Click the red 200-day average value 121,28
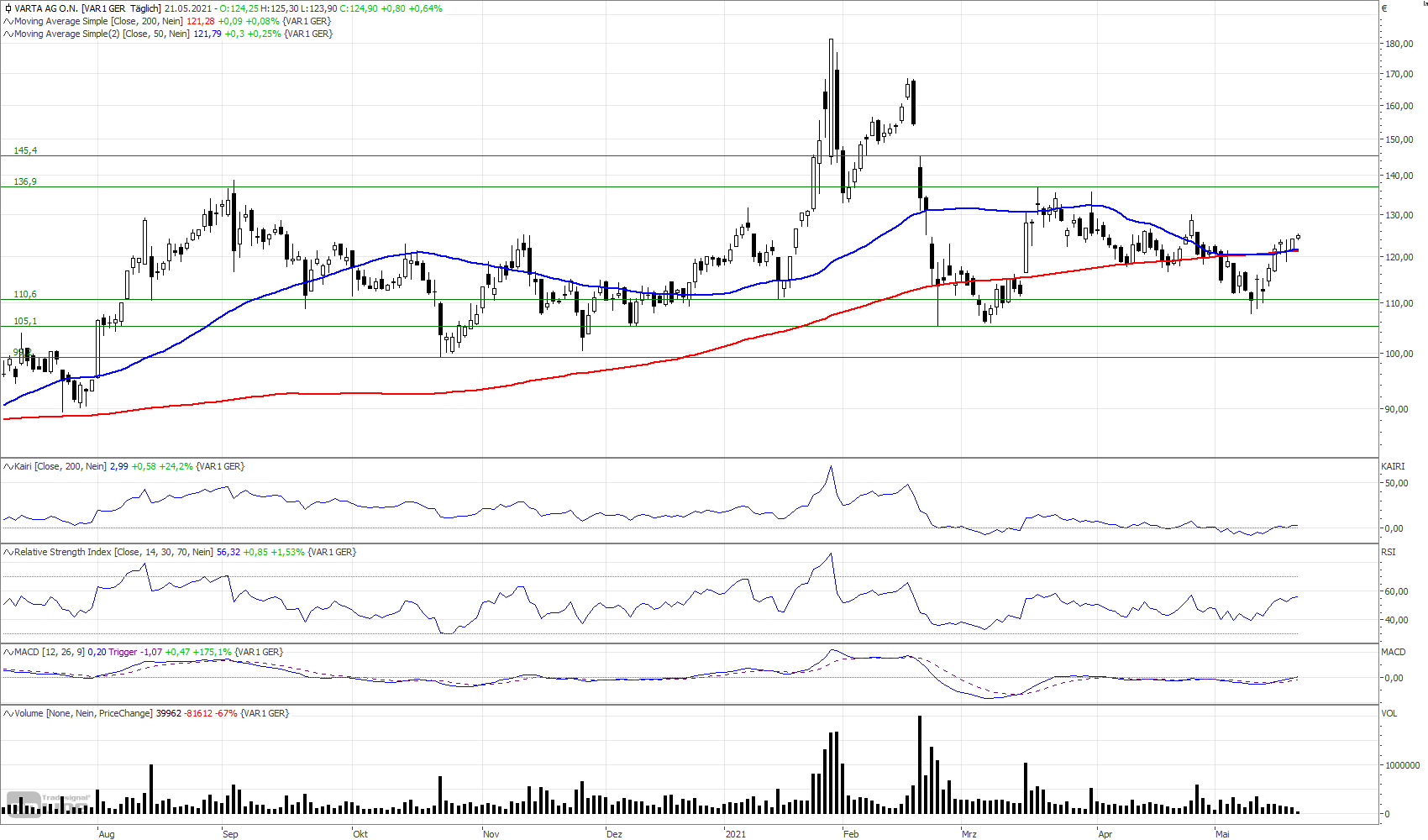The height and width of the screenshot is (840, 1428). [200, 21]
